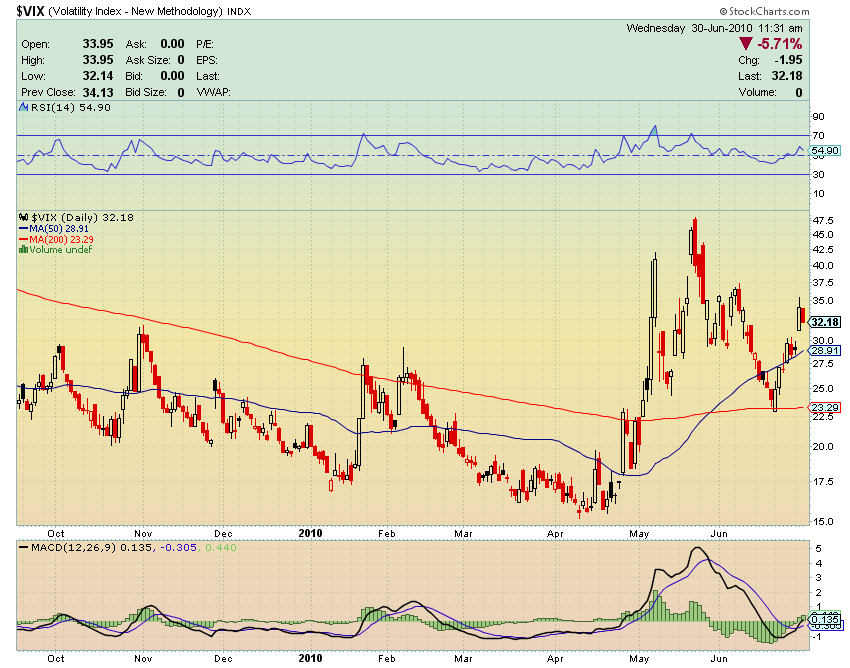Click the 32.18 last price tag on axis
Viewport: 850px width, 668px height.
pos(825,322)
